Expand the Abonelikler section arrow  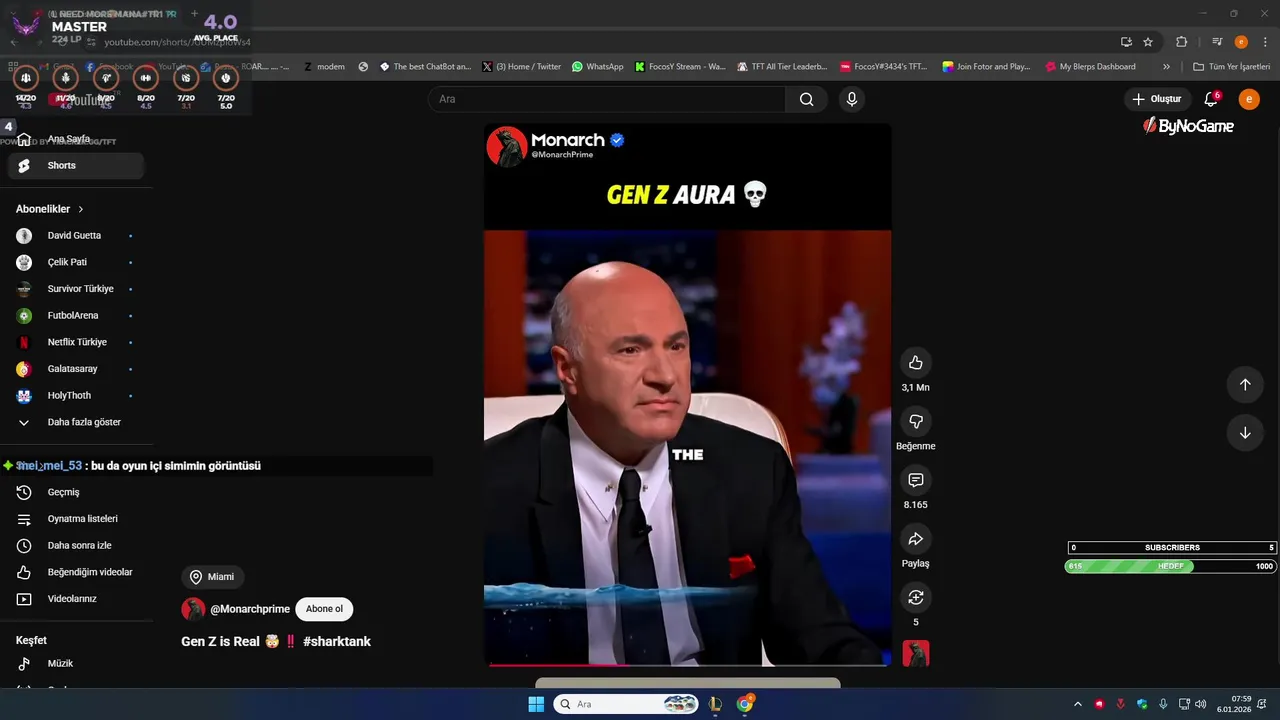[81, 209]
